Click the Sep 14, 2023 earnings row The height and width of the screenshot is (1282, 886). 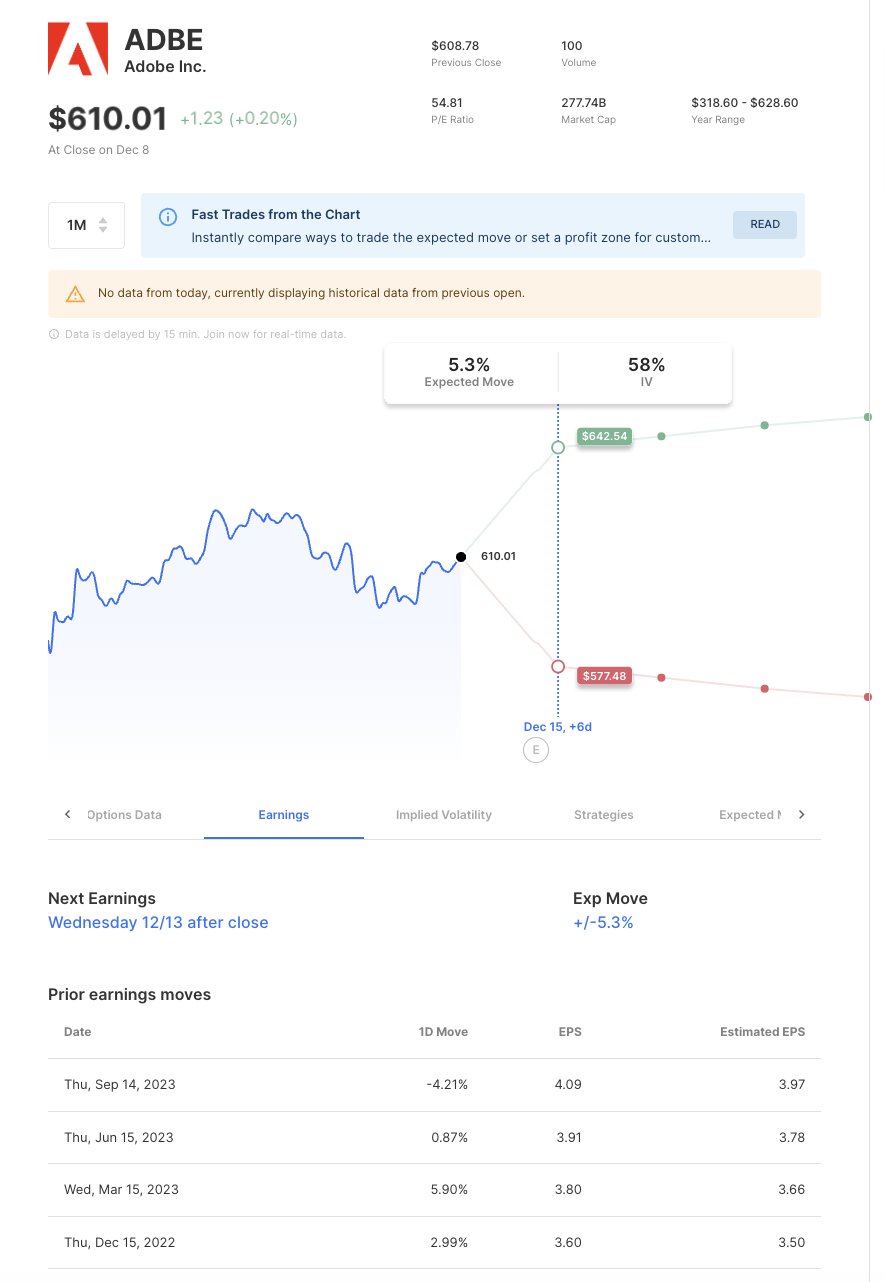coord(434,1084)
